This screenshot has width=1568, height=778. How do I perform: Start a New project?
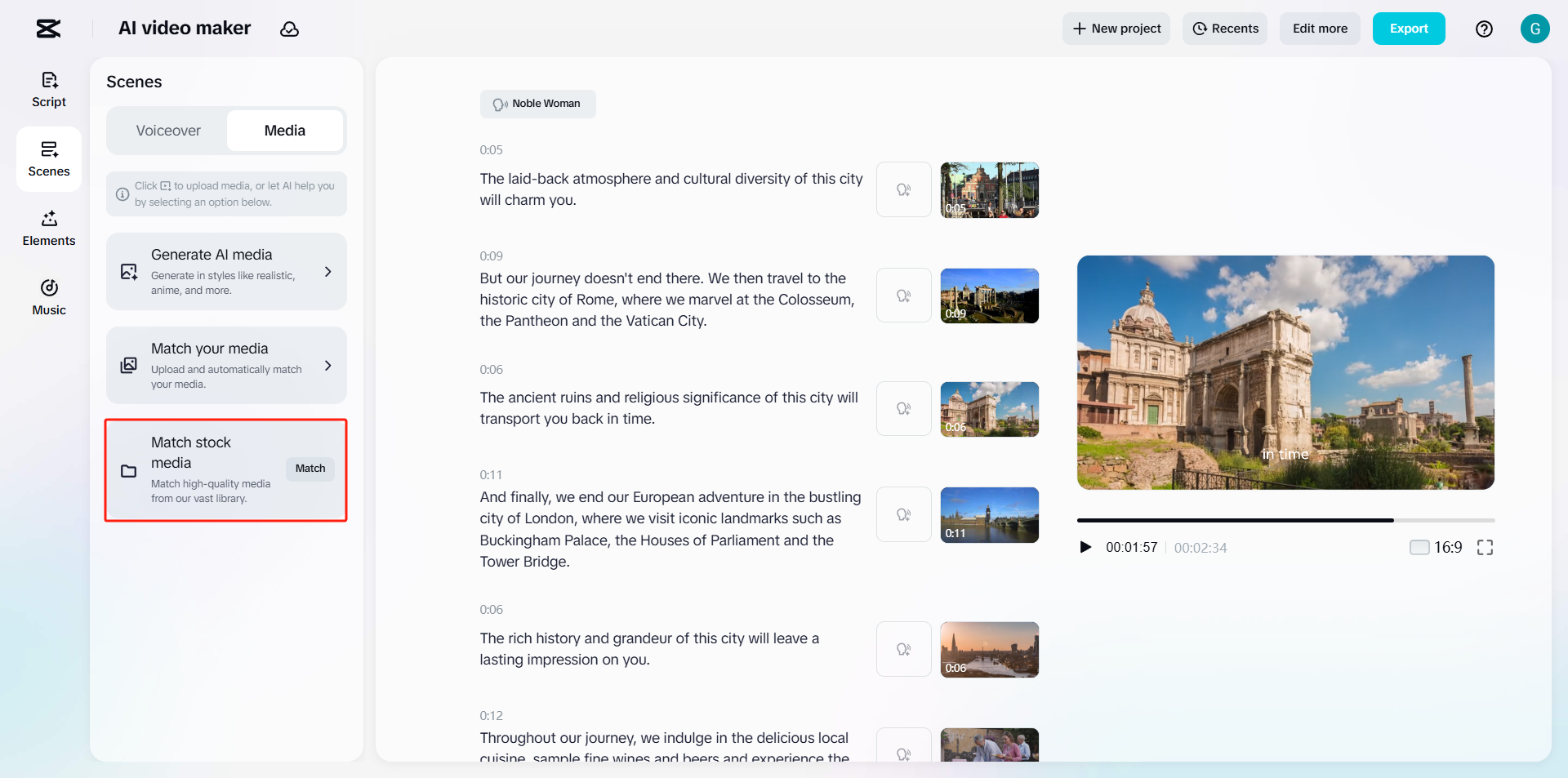pyautogui.click(x=1116, y=29)
